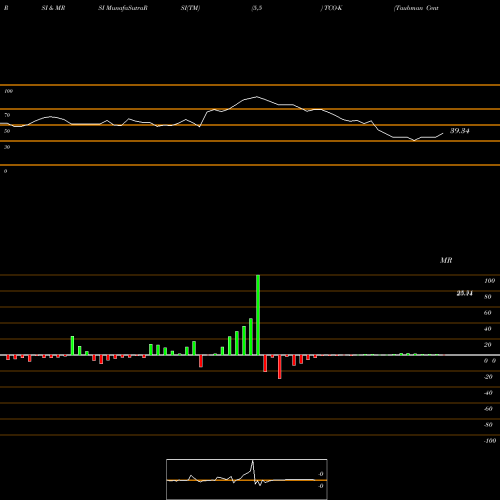Viewport: 500px width, 500px height.
Task: Click the 'SI & MR' header text
Action: pos(53,8)
